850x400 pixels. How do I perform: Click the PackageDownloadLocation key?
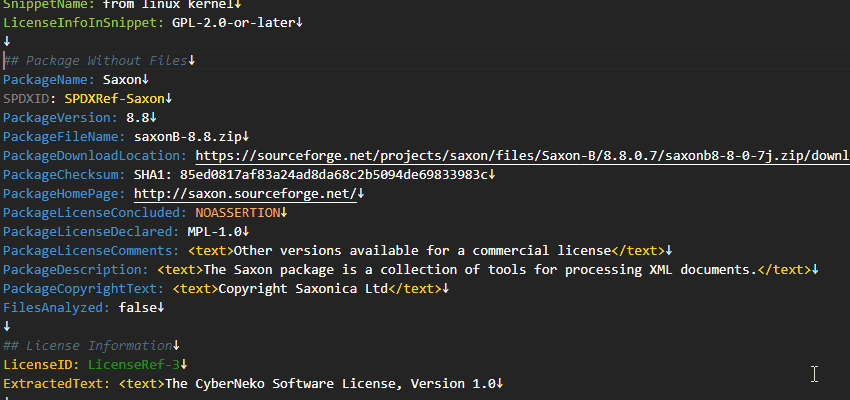[x=93, y=156]
